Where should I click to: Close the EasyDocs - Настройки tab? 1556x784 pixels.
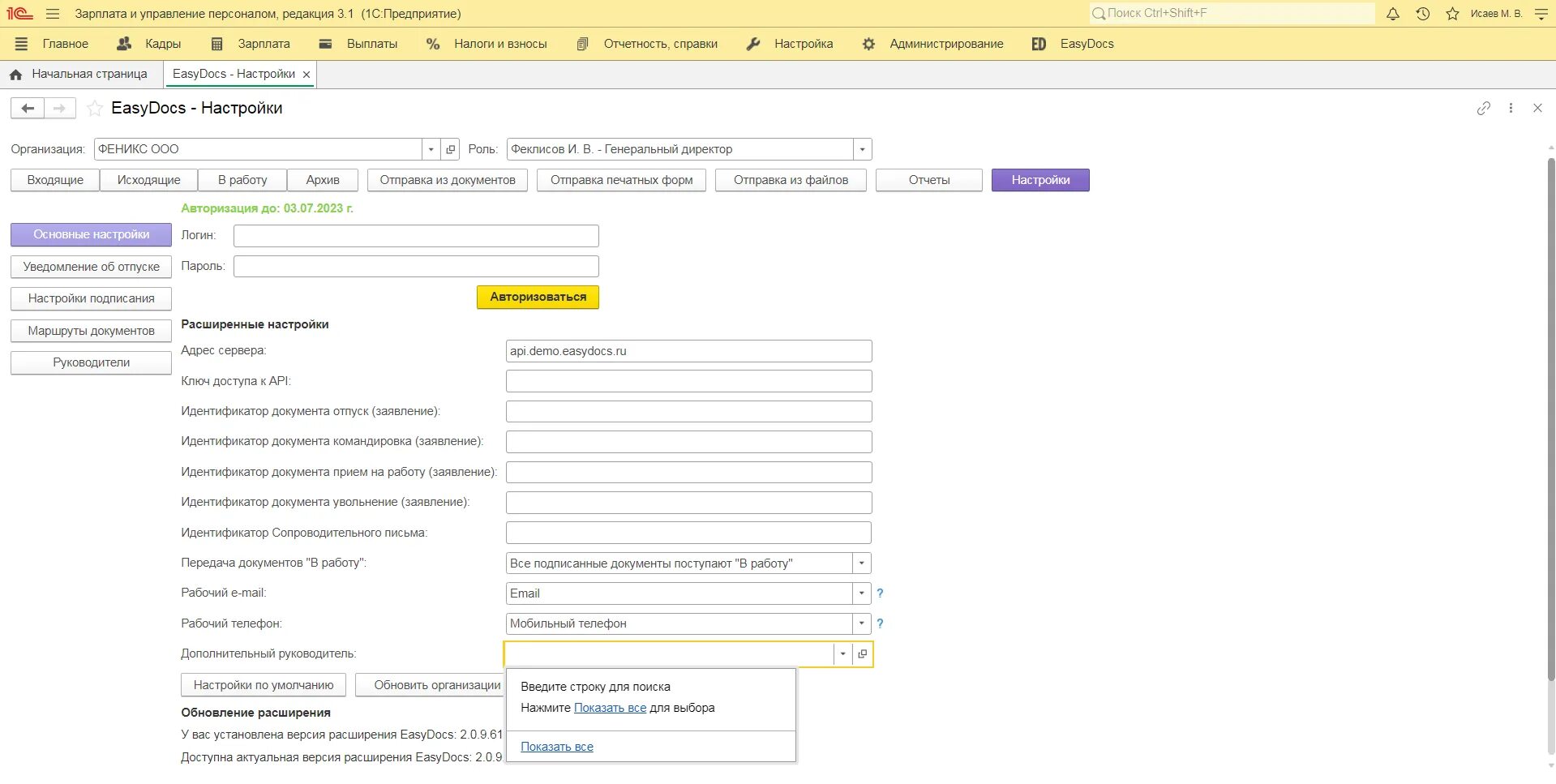tap(306, 75)
